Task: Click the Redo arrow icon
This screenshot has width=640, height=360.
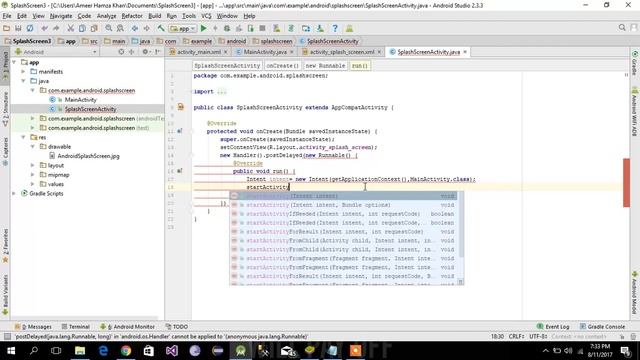Action: 56,28
